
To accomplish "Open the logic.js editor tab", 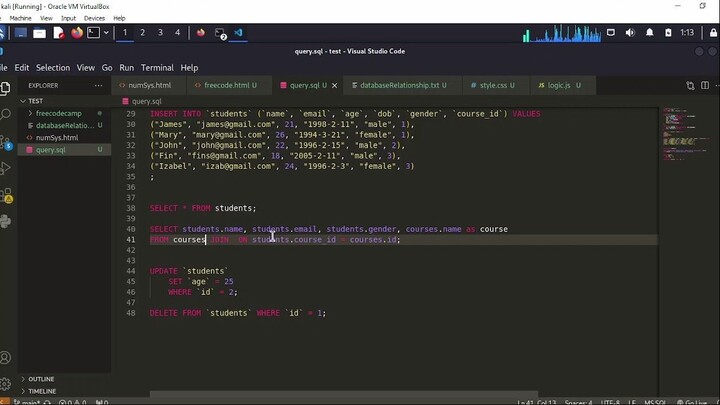I will pos(563,85).
